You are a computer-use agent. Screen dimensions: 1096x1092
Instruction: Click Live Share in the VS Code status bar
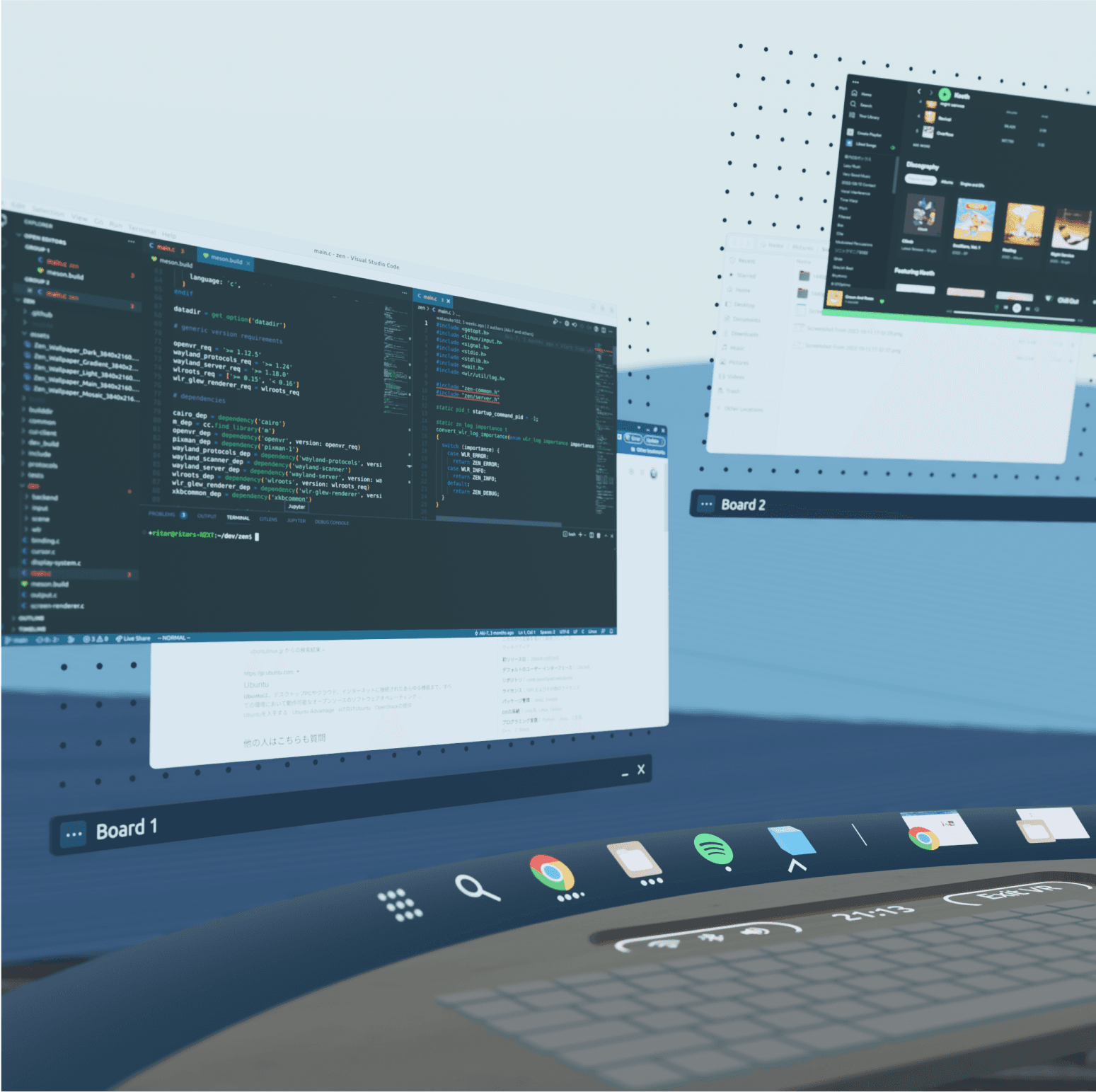[x=133, y=638]
